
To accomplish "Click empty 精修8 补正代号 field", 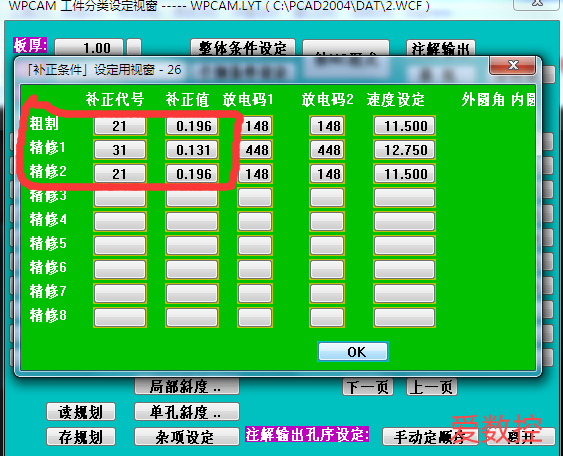I will [120, 318].
